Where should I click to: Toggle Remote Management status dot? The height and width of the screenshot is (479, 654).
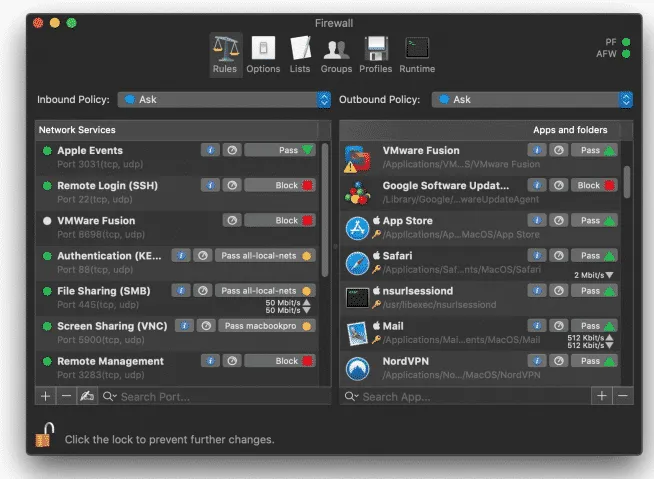point(47,361)
